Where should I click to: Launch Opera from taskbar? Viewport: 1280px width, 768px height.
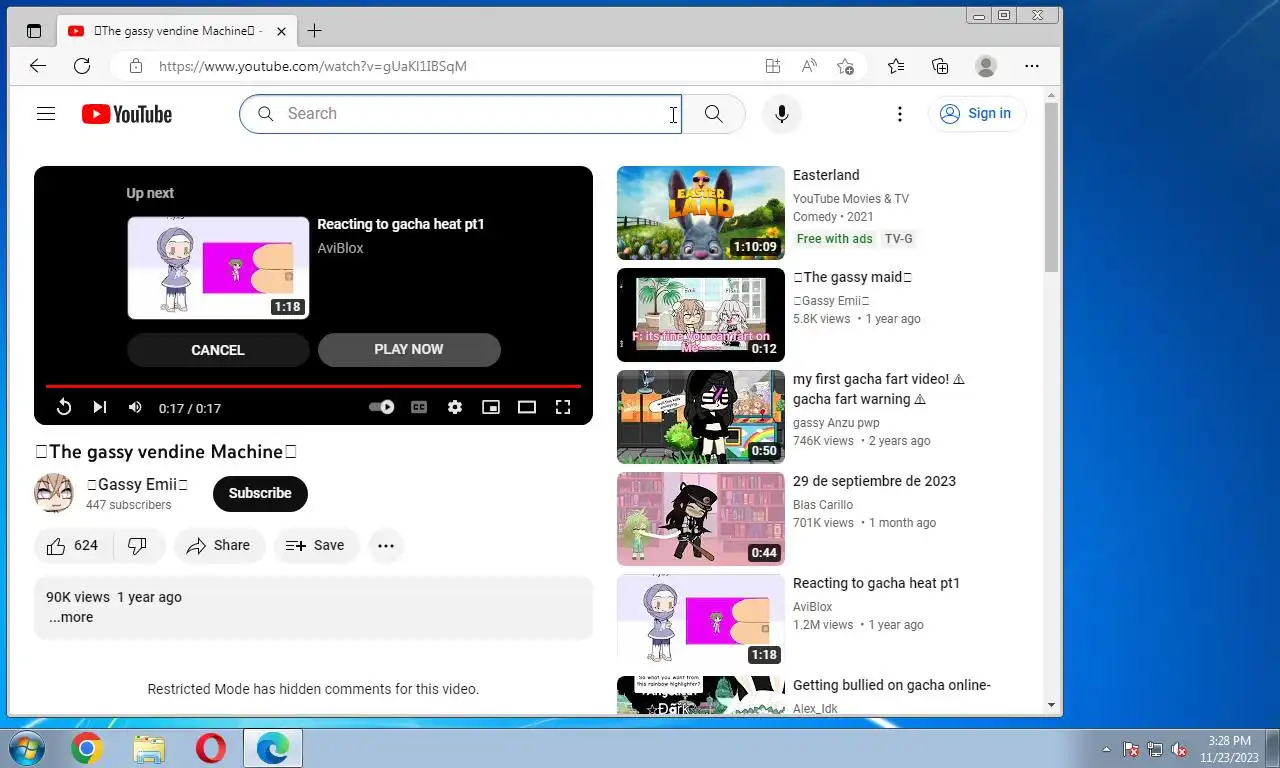(x=210, y=748)
